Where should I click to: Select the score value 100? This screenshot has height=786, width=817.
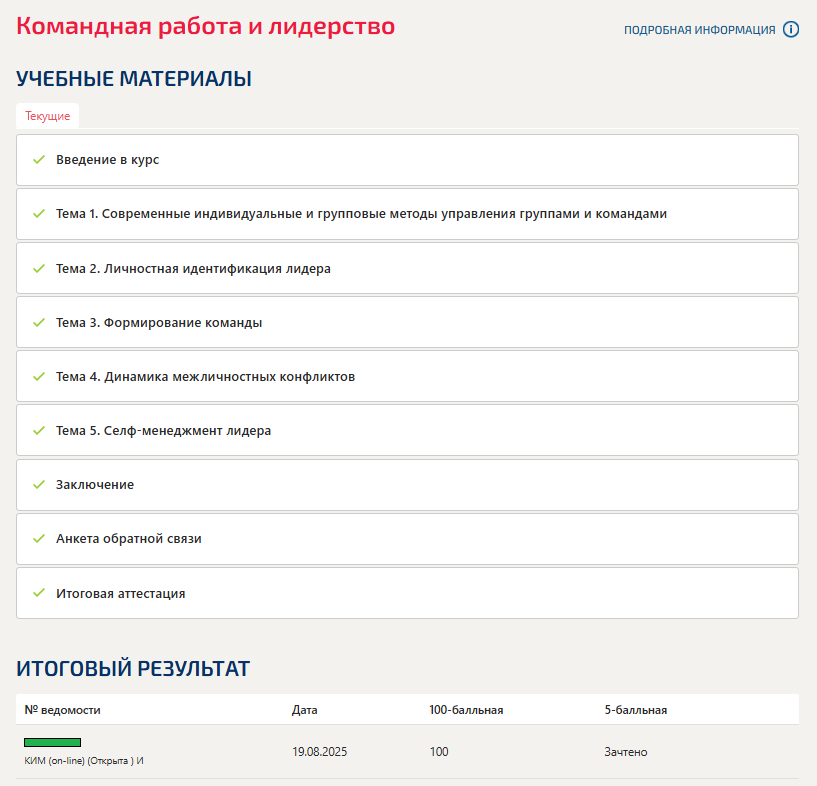[x=439, y=752]
